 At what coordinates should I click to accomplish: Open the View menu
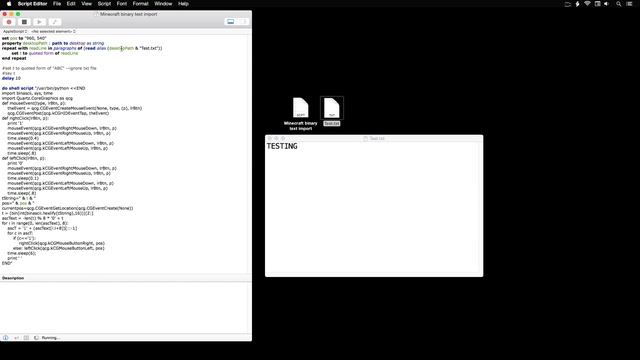pos(87,4)
